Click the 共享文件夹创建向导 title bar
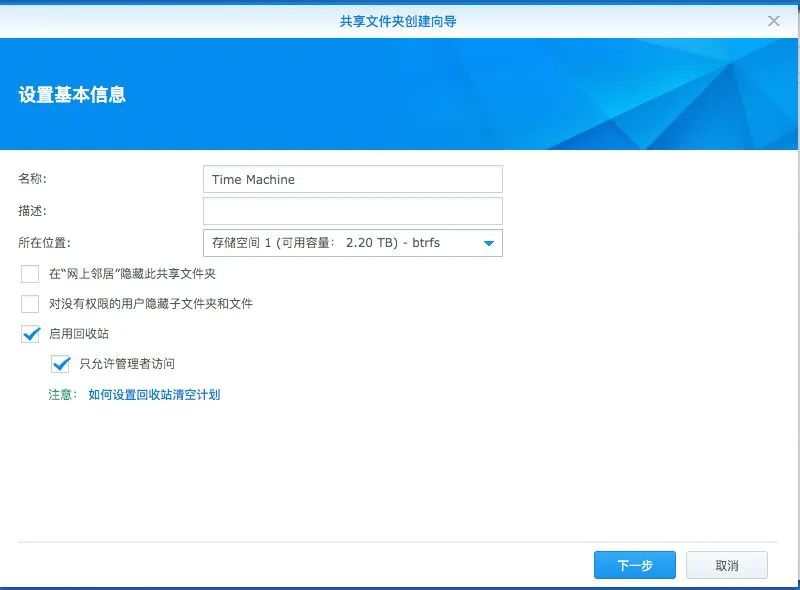The height and width of the screenshot is (590, 800). pos(400,17)
